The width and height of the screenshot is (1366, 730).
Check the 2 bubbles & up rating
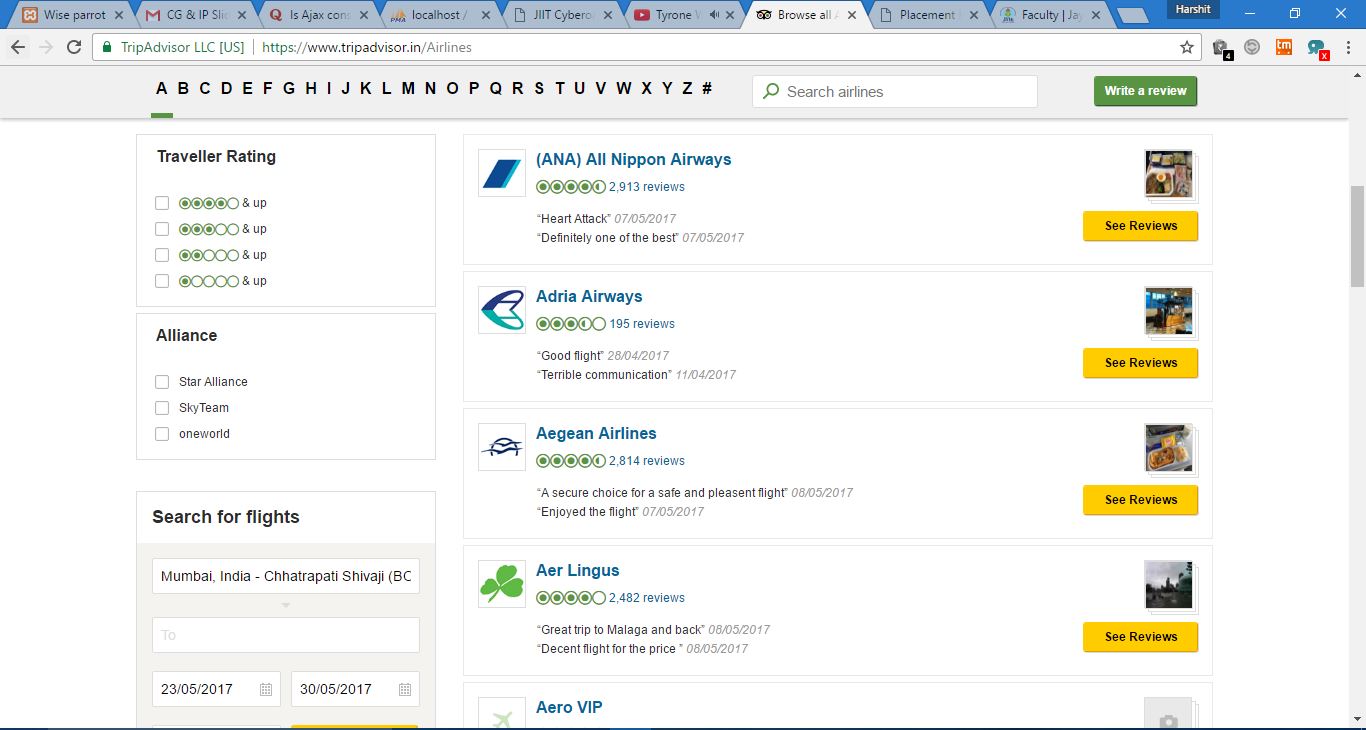162,255
